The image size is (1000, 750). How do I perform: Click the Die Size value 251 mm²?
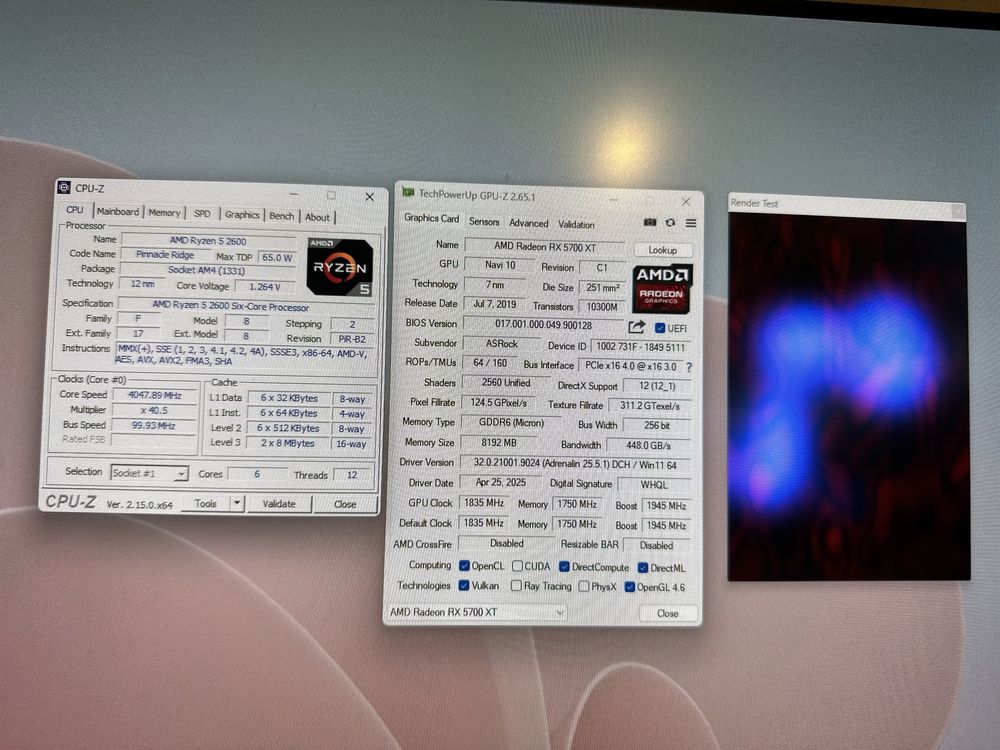click(602, 288)
